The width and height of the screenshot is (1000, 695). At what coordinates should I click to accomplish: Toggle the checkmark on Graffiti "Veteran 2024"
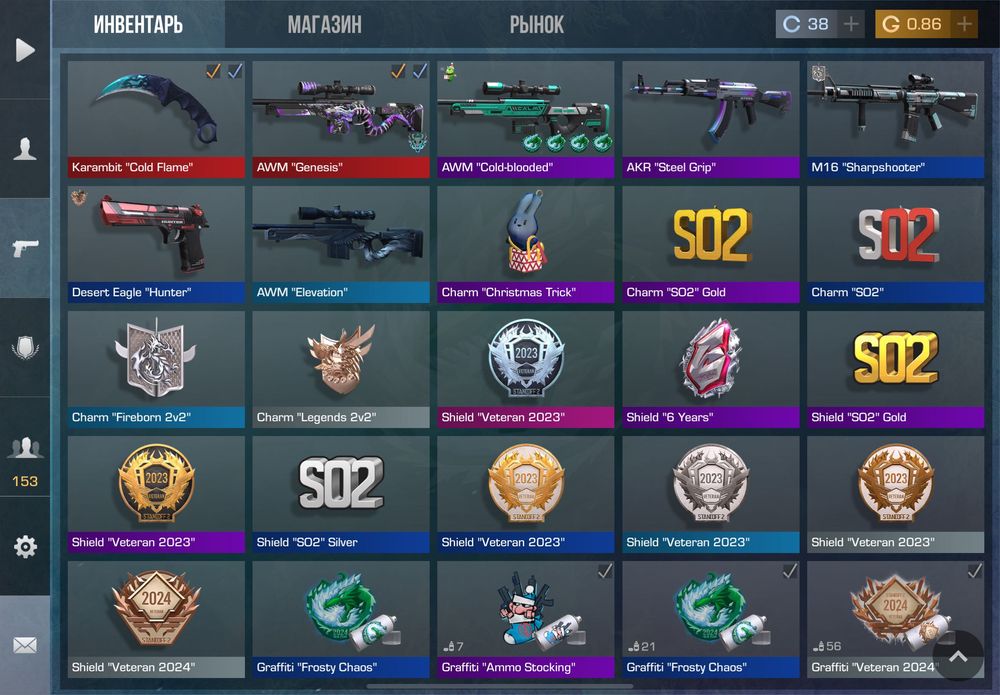click(974, 571)
